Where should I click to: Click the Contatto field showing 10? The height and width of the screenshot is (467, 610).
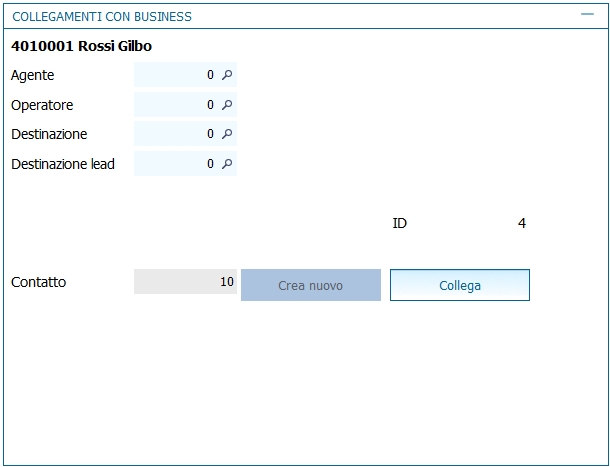point(185,282)
